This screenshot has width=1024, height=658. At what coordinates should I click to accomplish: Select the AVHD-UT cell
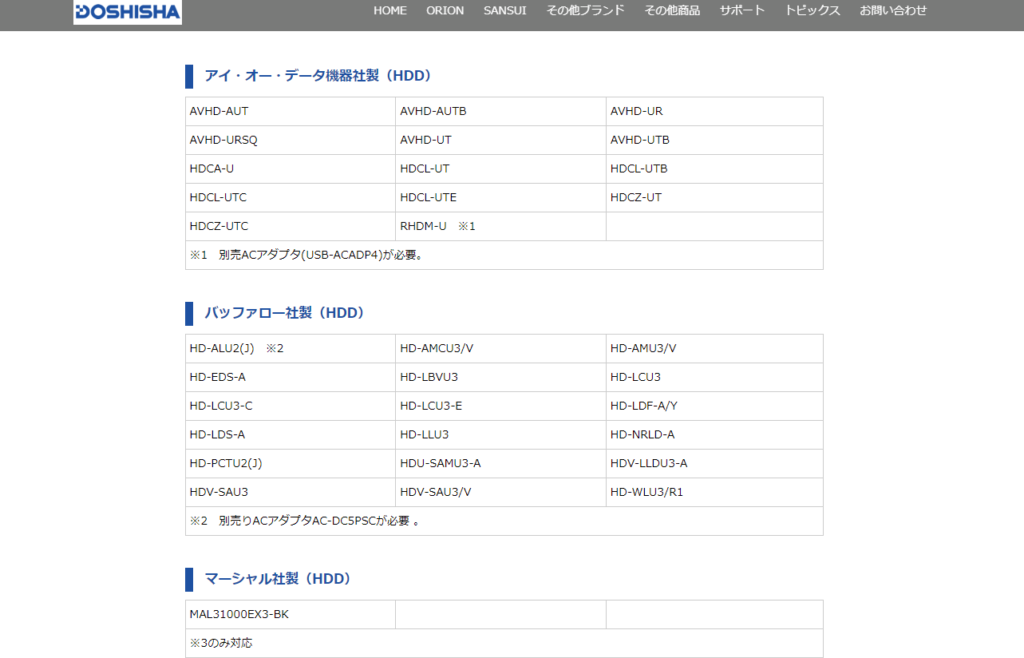coord(500,140)
